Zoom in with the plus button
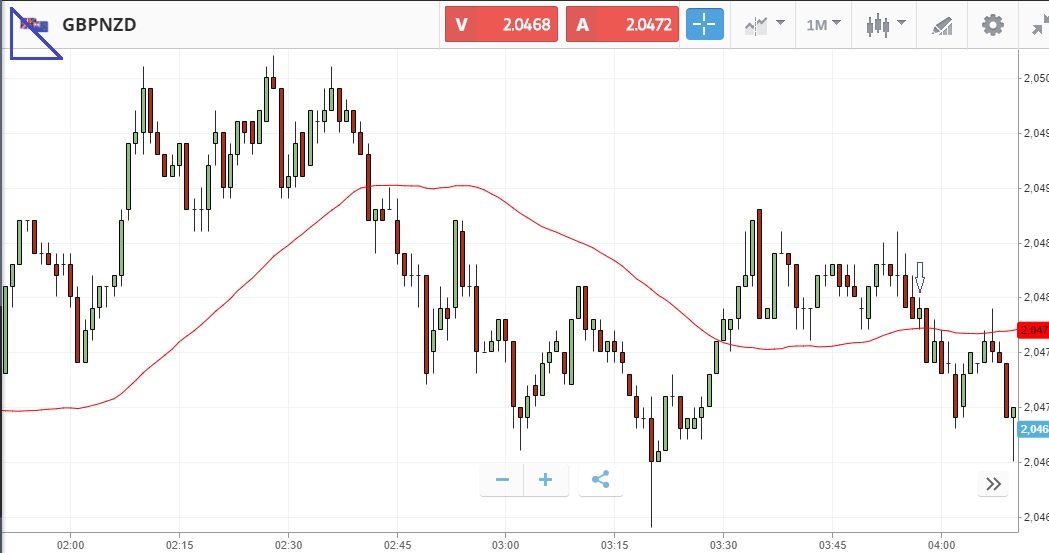 [546, 480]
